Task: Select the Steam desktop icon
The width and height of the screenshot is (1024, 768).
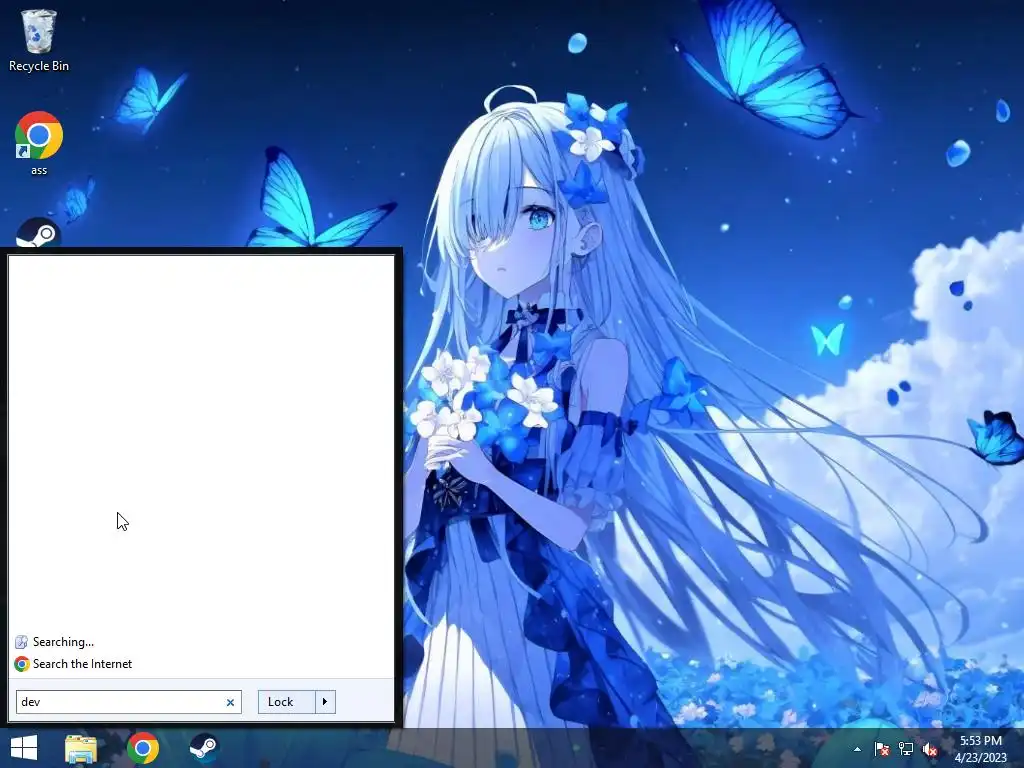Action: point(39,232)
